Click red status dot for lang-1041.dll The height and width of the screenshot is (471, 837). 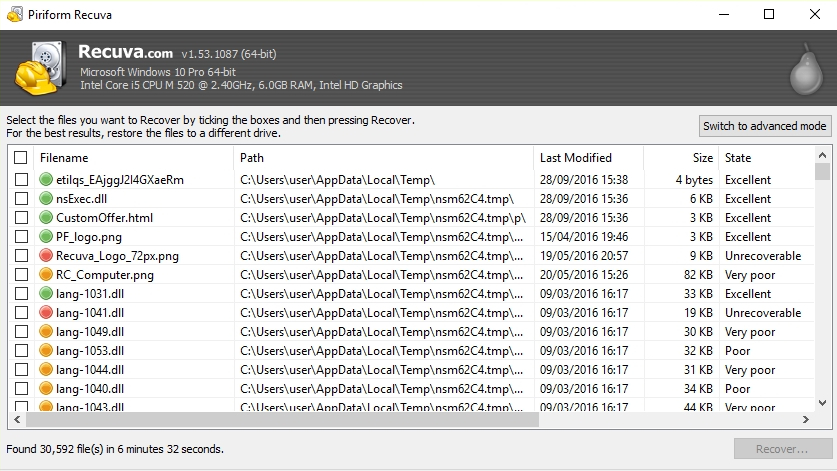click(x=45, y=313)
